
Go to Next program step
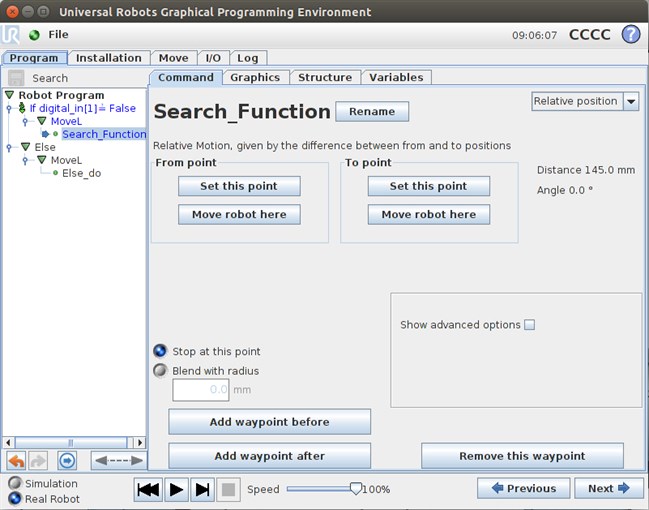point(608,488)
